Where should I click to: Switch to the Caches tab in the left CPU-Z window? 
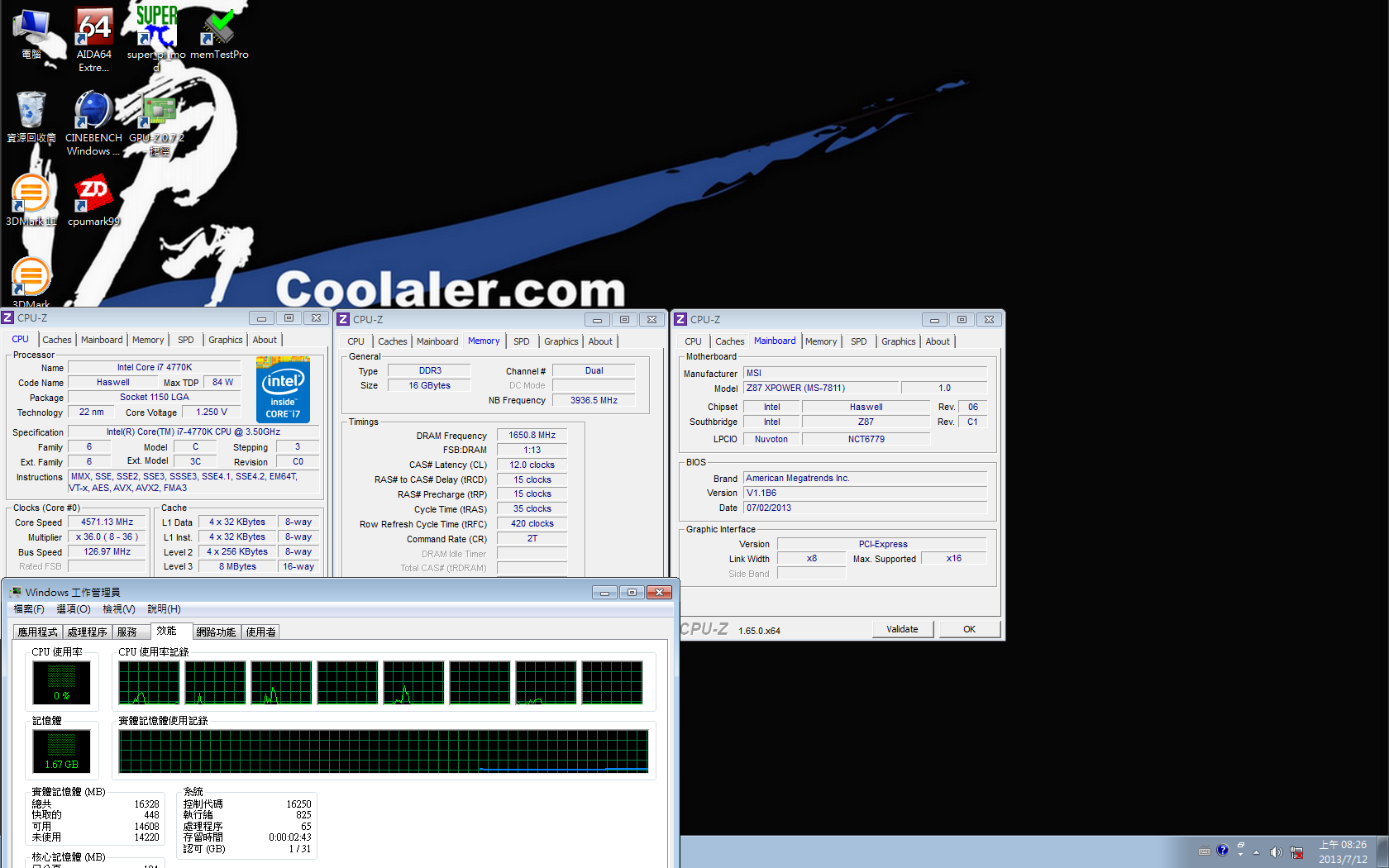click(x=57, y=340)
